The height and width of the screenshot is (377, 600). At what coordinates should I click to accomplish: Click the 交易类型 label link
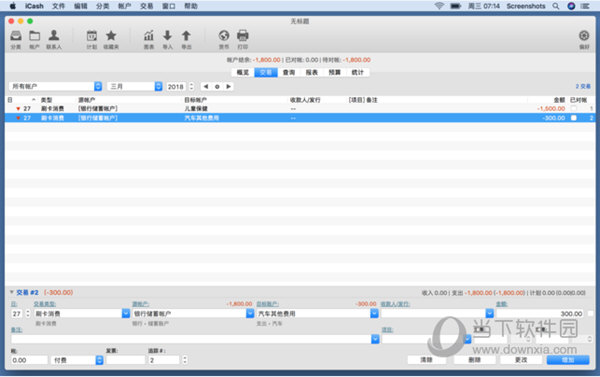click(45, 304)
